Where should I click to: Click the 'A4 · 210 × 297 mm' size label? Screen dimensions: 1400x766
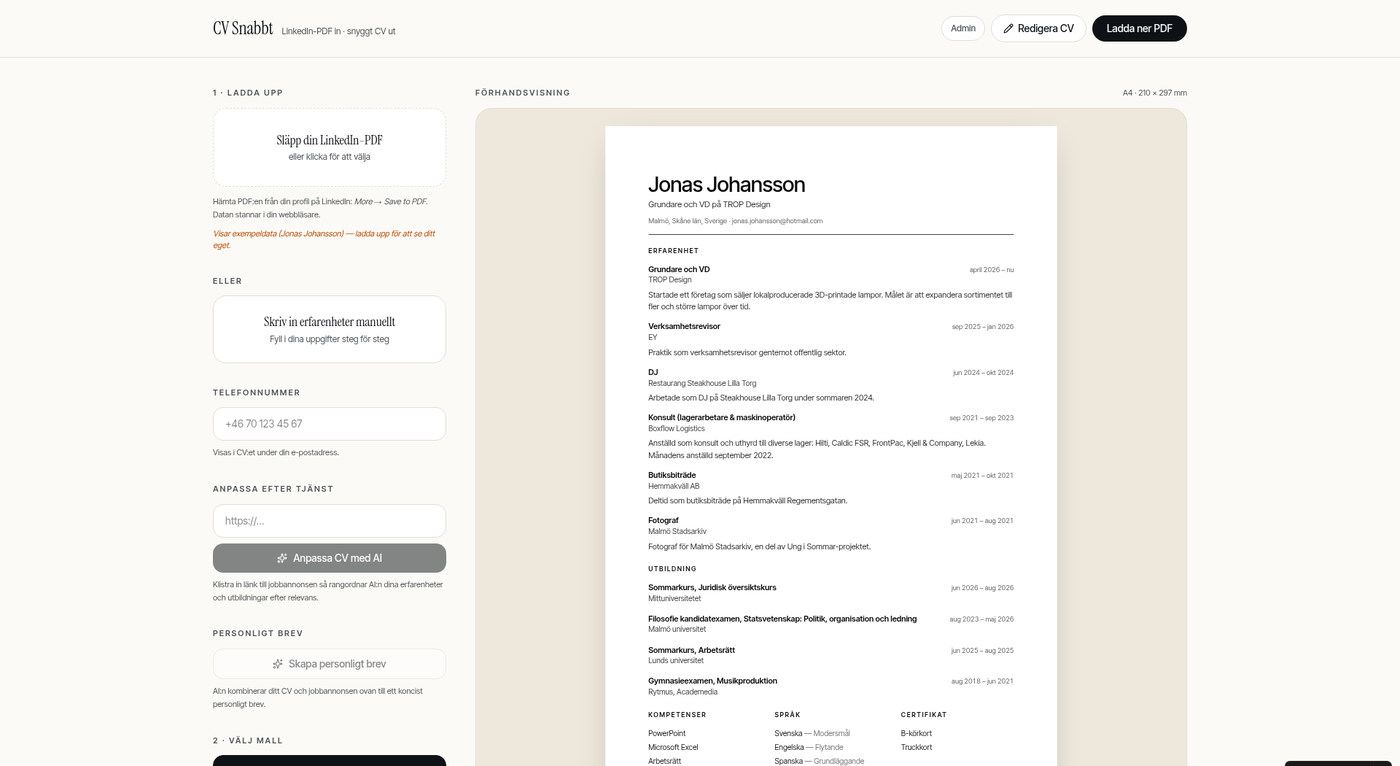tap(1155, 93)
